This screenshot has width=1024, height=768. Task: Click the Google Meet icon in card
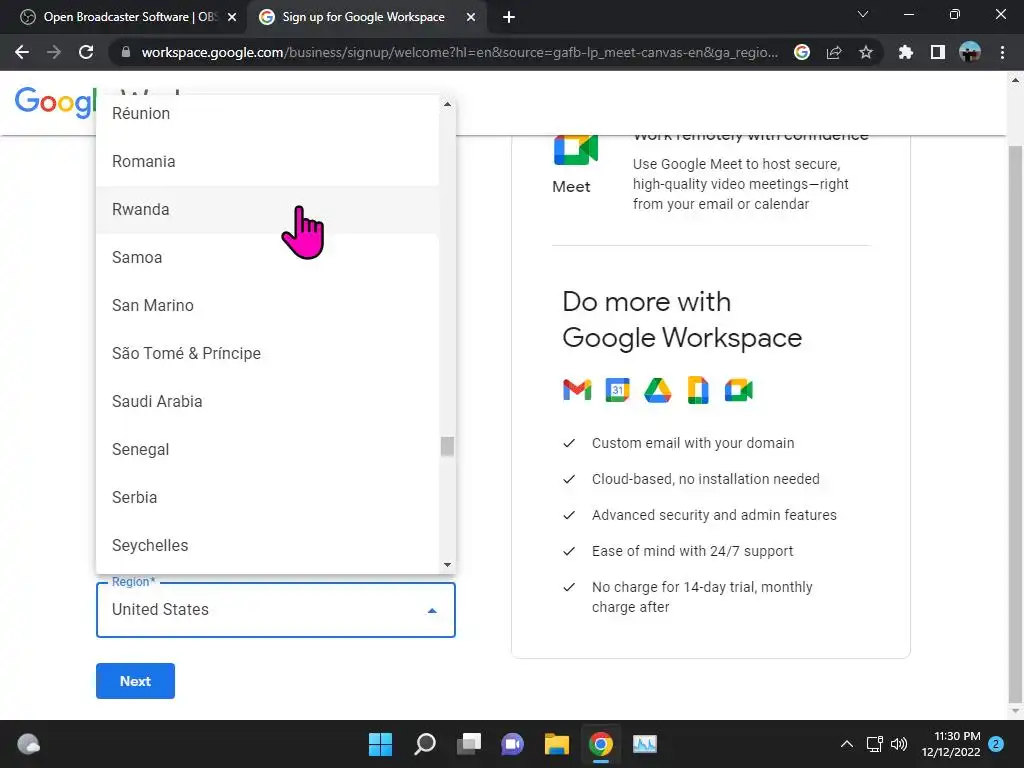tap(575, 150)
